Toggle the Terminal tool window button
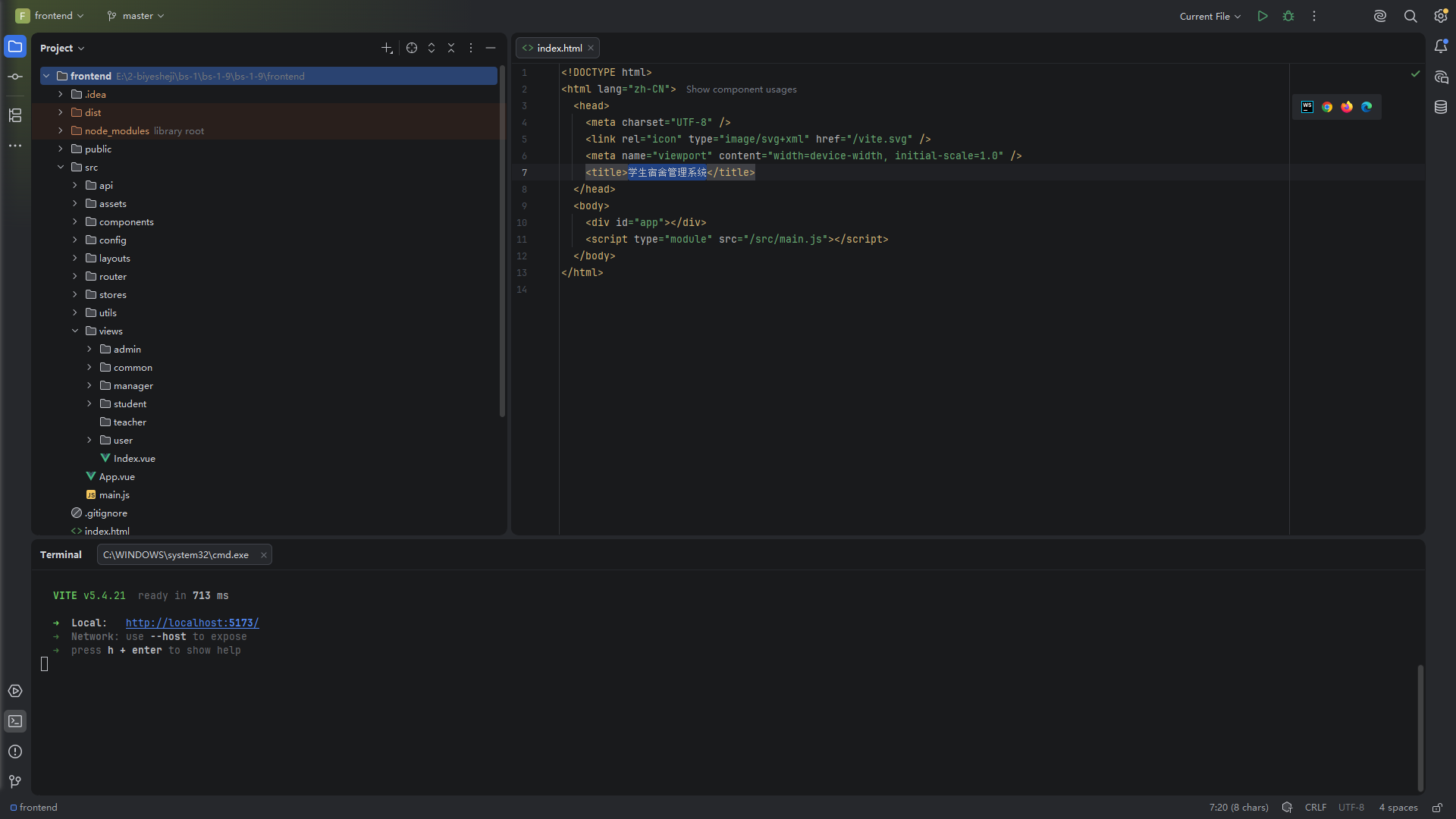1456x819 pixels. pos(15,721)
